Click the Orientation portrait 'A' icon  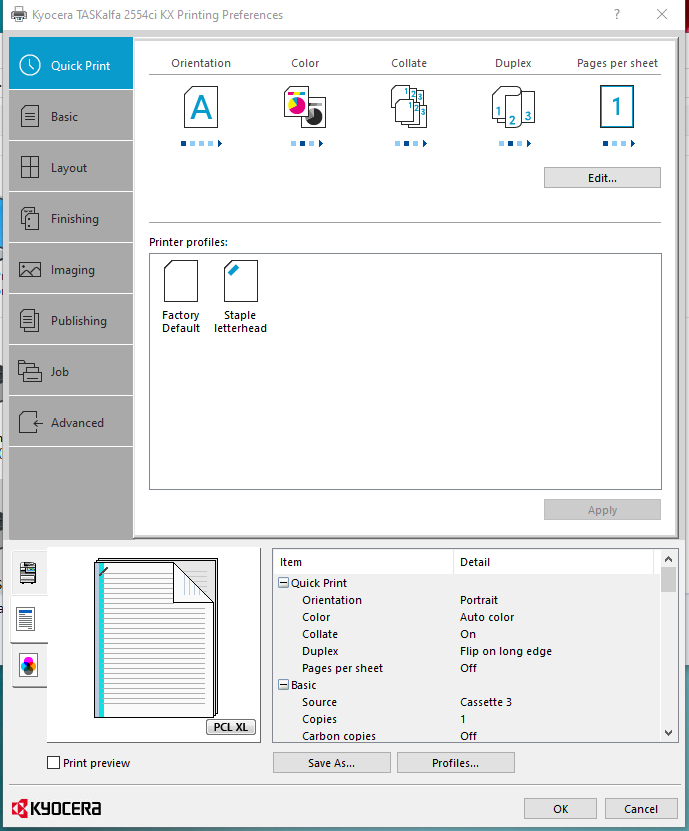tap(201, 107)
